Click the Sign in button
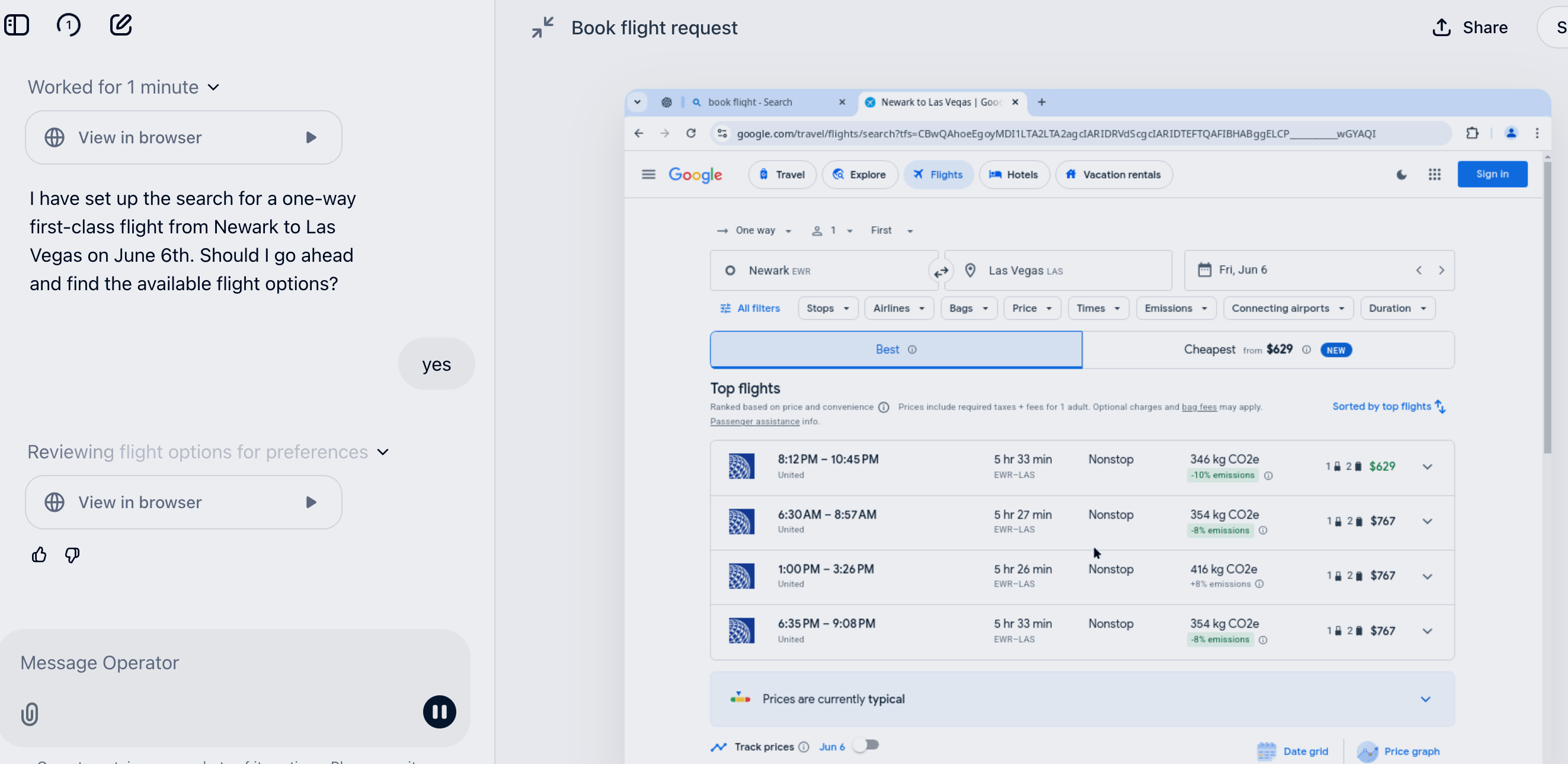1568x764 pixels. pyautogui.click(x=1492, y=174)
